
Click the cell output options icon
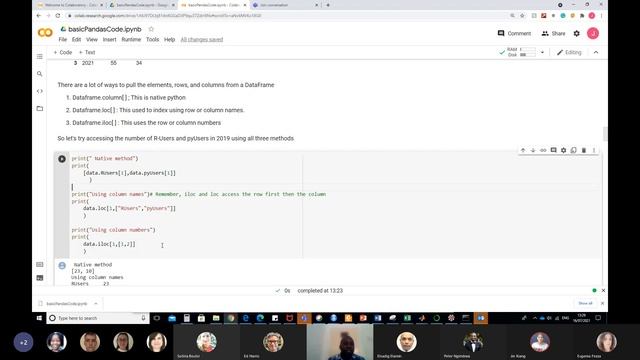pos(62,266)
